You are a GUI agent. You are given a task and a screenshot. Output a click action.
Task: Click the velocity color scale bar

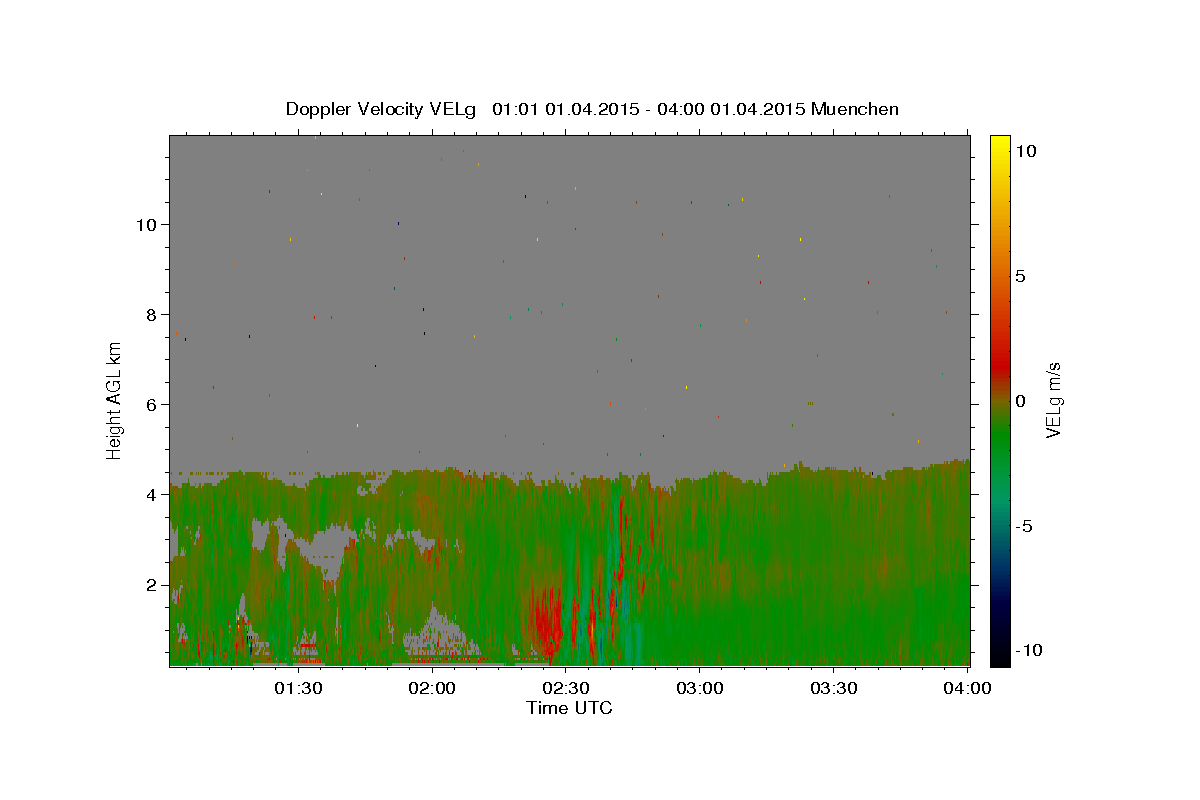[1000, 400]
